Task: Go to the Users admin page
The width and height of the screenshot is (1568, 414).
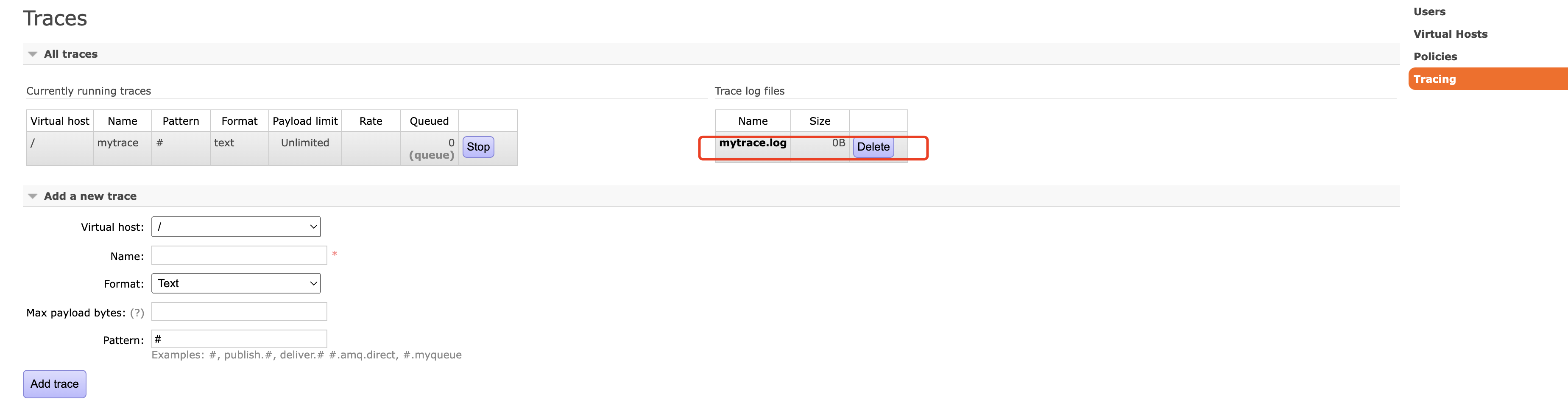Action: tap(1428, 11)
